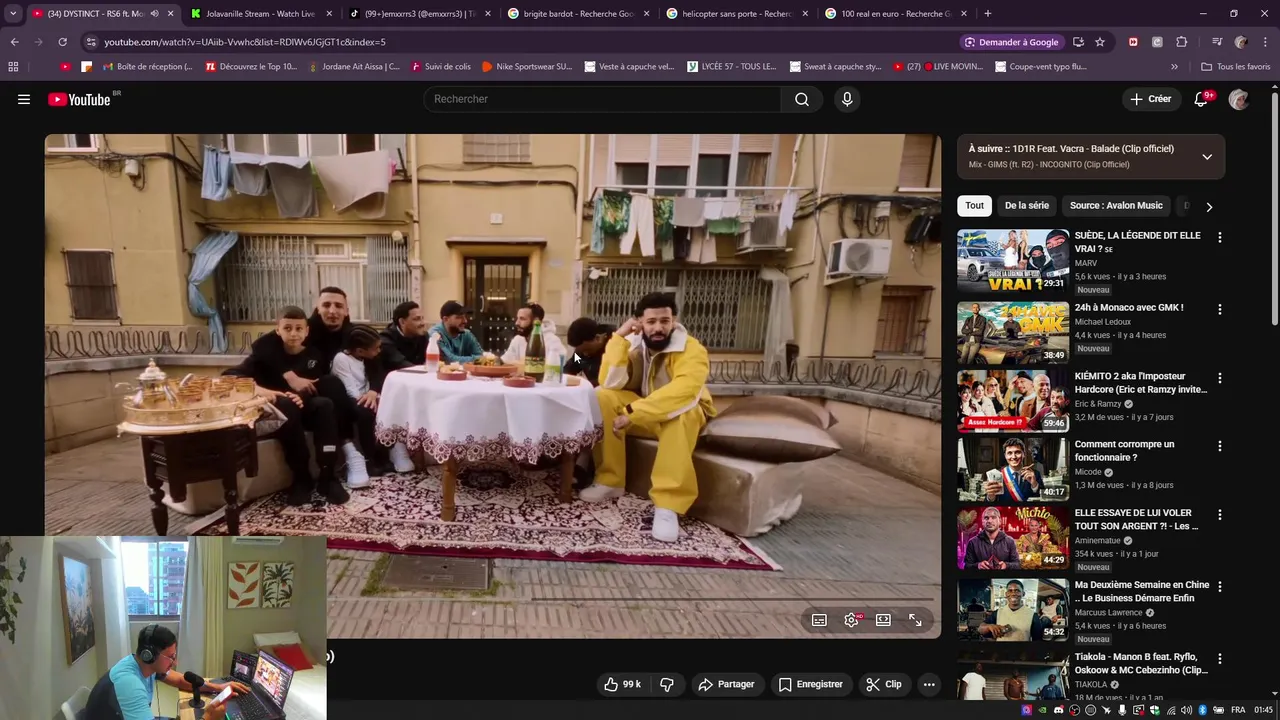Switch to brigite bardot Google search tab

(578, 14)
